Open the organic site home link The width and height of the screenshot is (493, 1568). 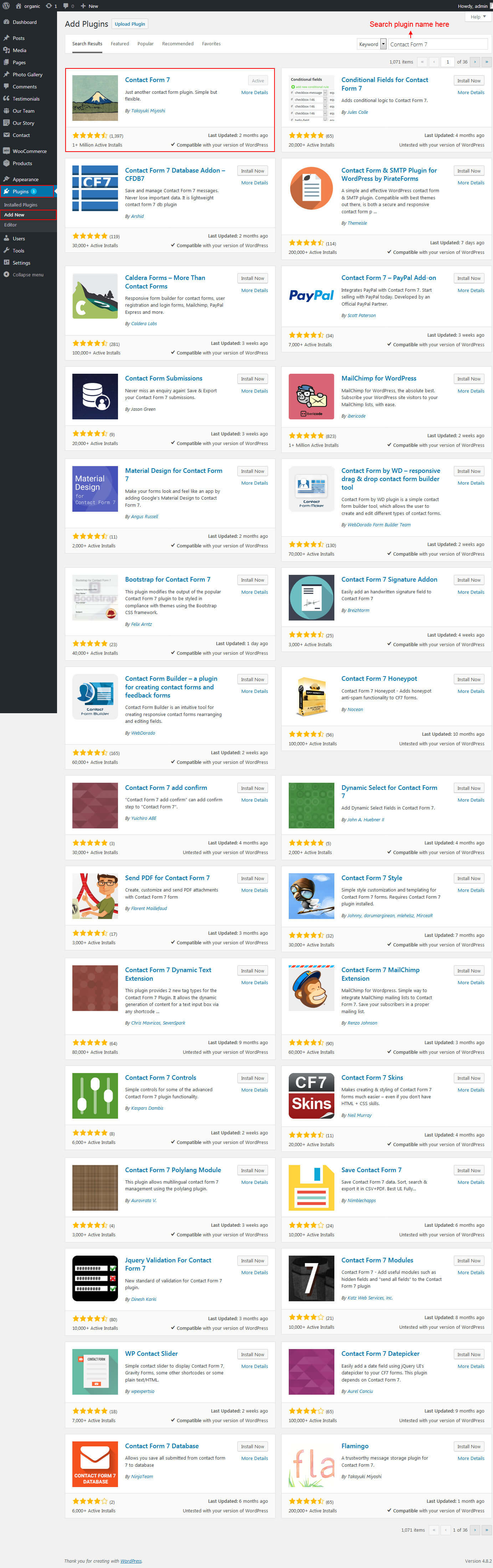point(28,6)
